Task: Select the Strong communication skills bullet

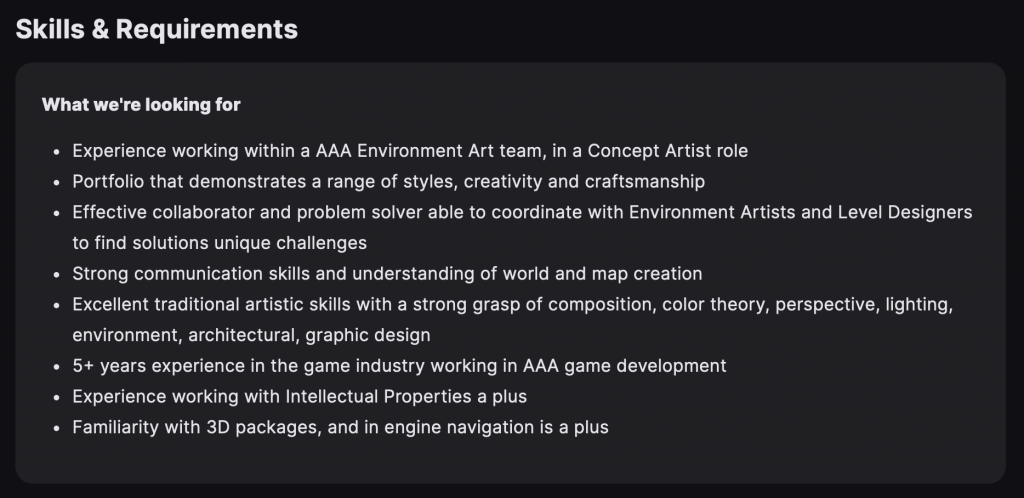Action: (x=387, y=273)
